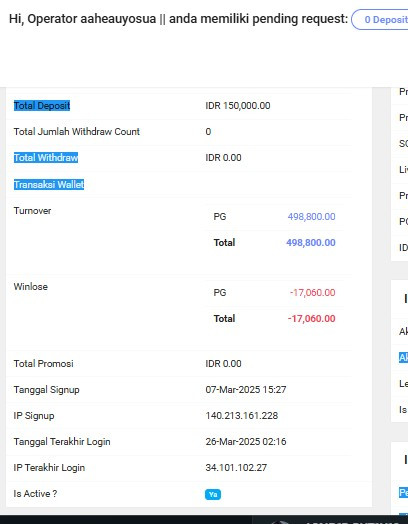408x524 pixels.
Task: Select the Transaksi Wallet label
Action: point(49,184)
